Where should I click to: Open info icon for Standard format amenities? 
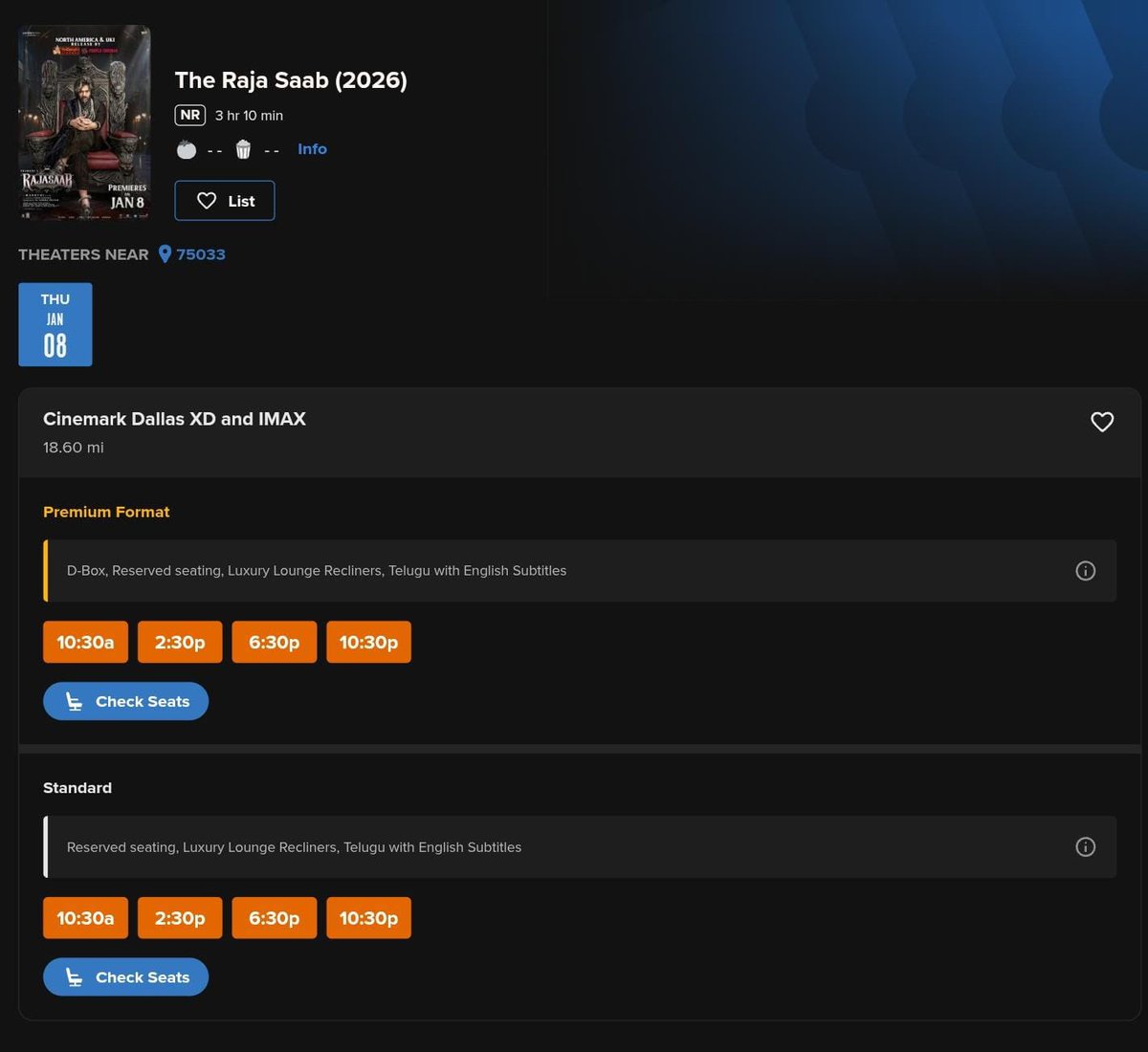click(1086, 847)
